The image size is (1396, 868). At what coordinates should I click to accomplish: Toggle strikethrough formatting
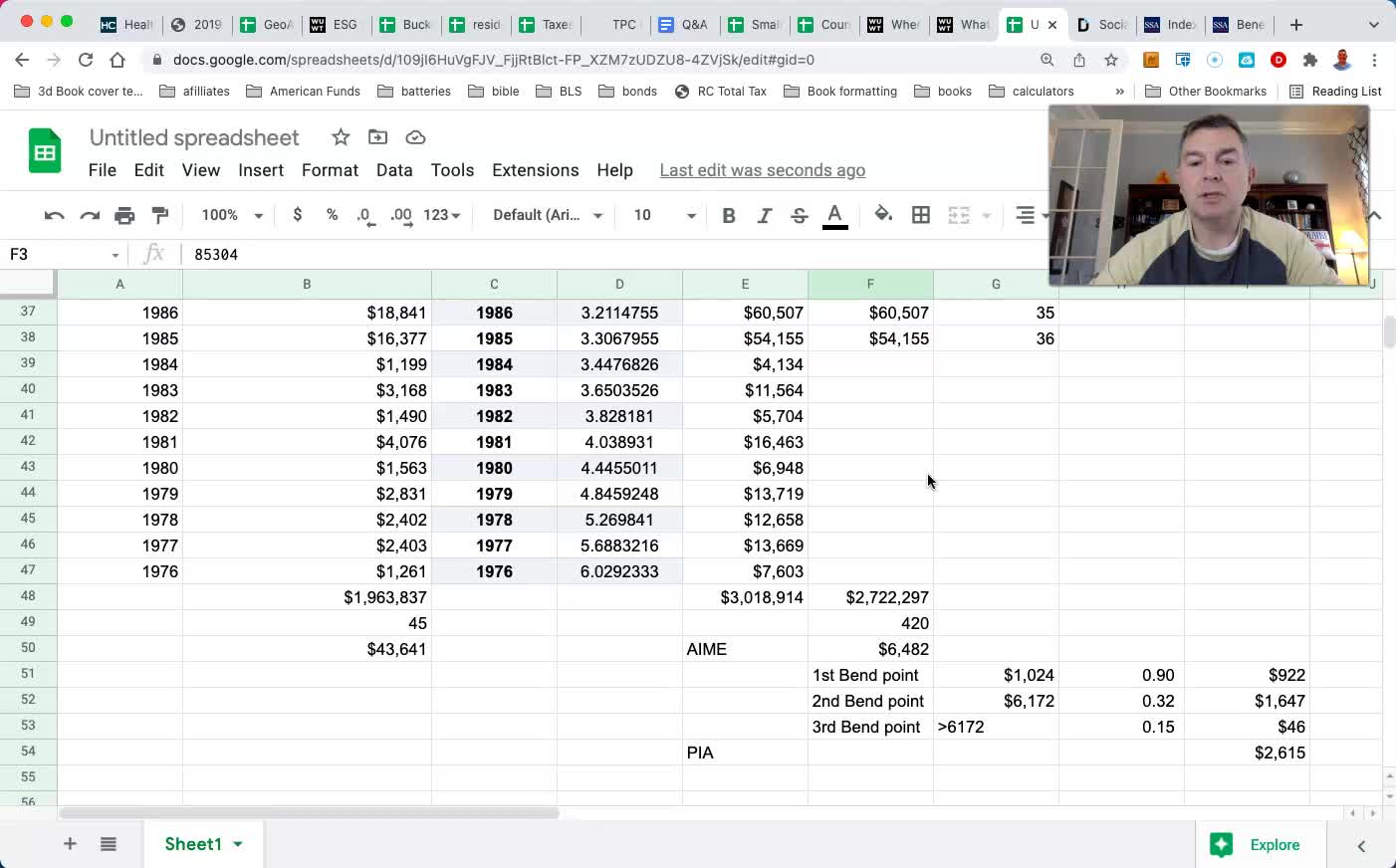(799, 215)
